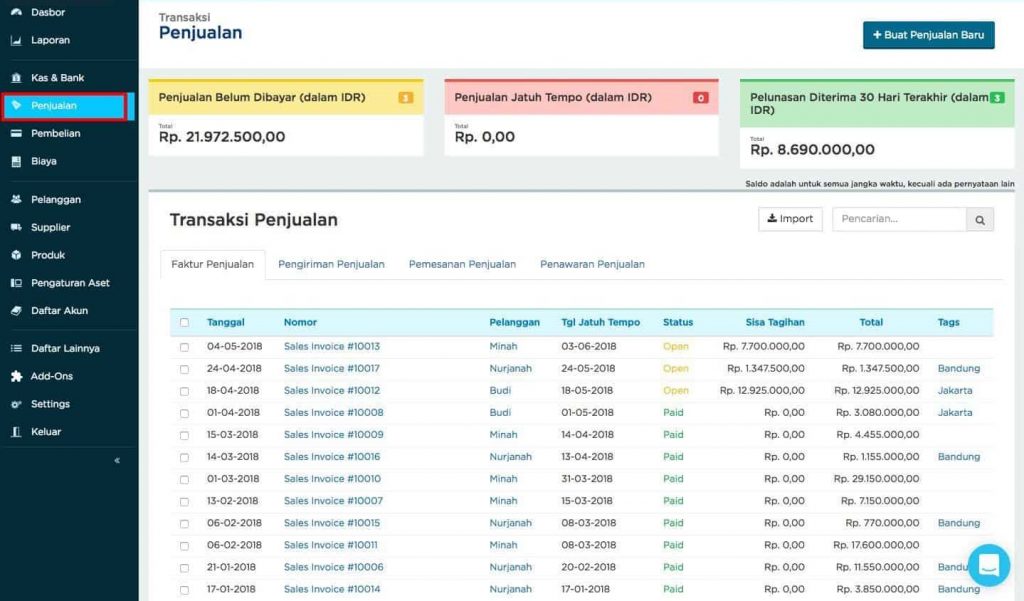
Task: Click Buat Penjualan Baru button
Action: tap(929, 35)
